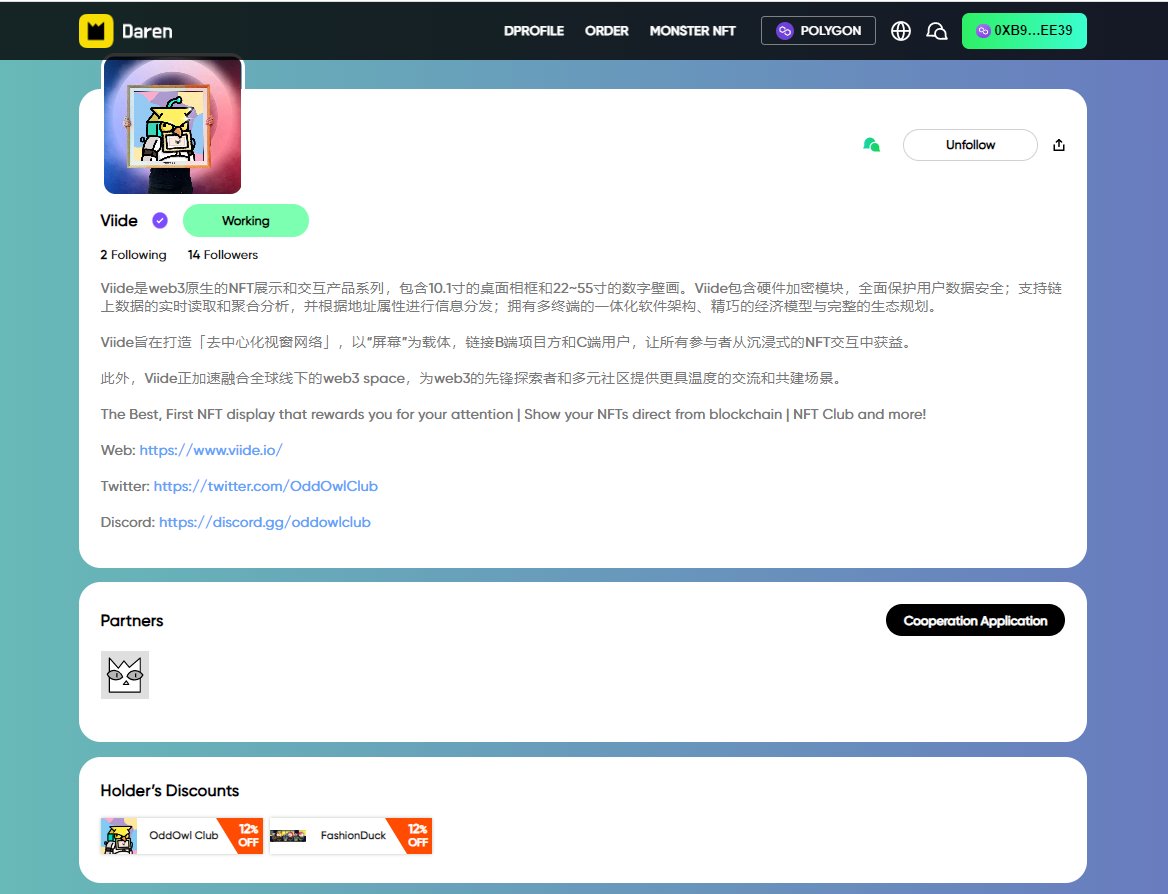The width and height of the screenshot is (1168, 894).
Task: Click the Viide profile name
Action: 119,221
